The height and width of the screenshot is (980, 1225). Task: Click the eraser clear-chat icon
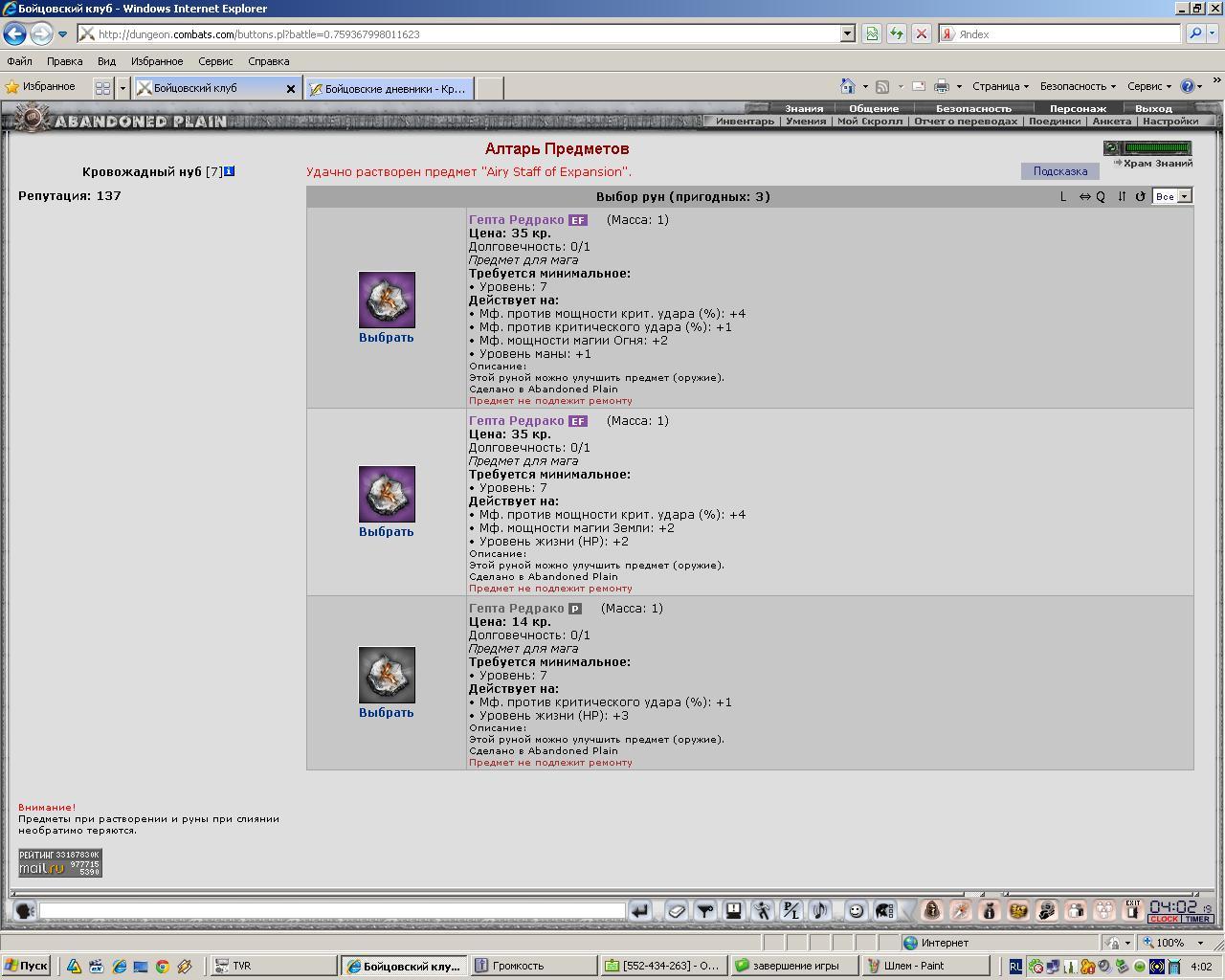click(x=677, y=911)
